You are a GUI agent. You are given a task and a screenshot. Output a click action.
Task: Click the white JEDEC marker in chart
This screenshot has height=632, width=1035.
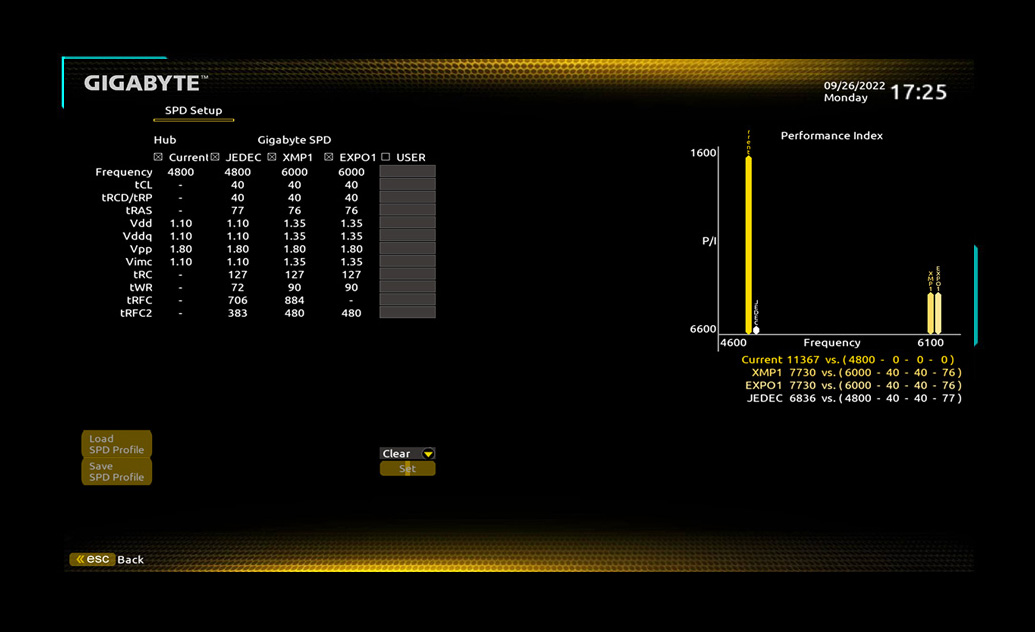click(x=756, y=329)
